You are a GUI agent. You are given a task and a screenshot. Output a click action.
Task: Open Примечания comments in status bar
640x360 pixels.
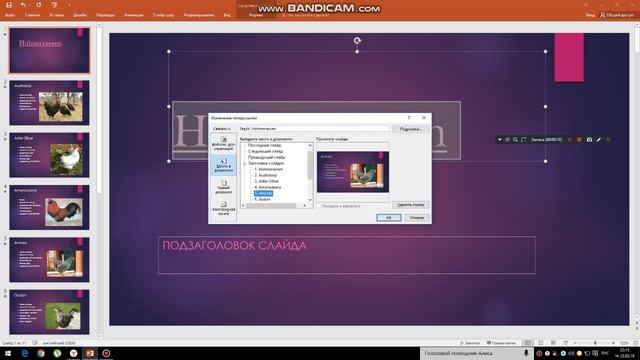[501, 343]
